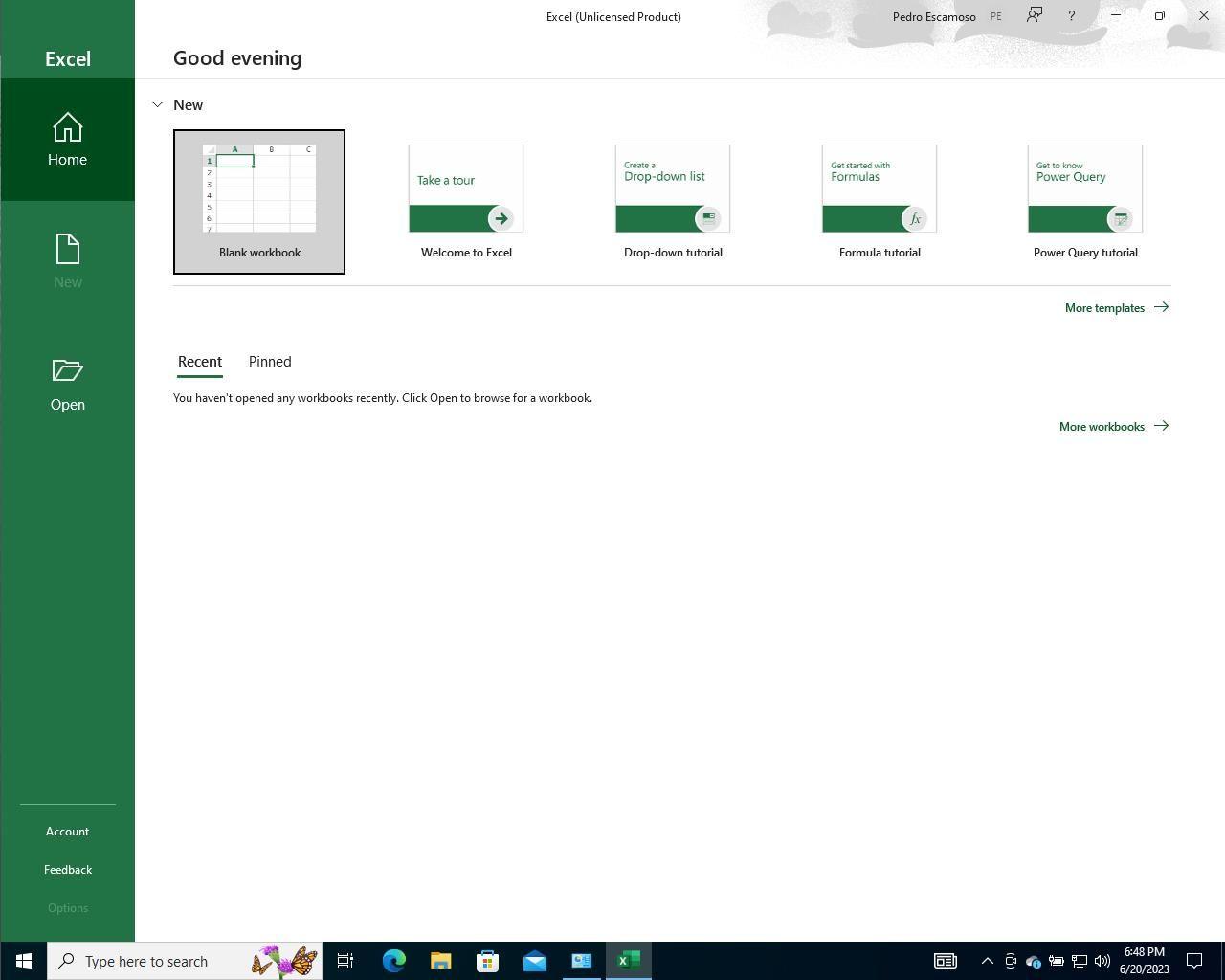Switch to the Pinned tab
The width and height of the screenshot is (1225, 980).
[x=270, y=362]
